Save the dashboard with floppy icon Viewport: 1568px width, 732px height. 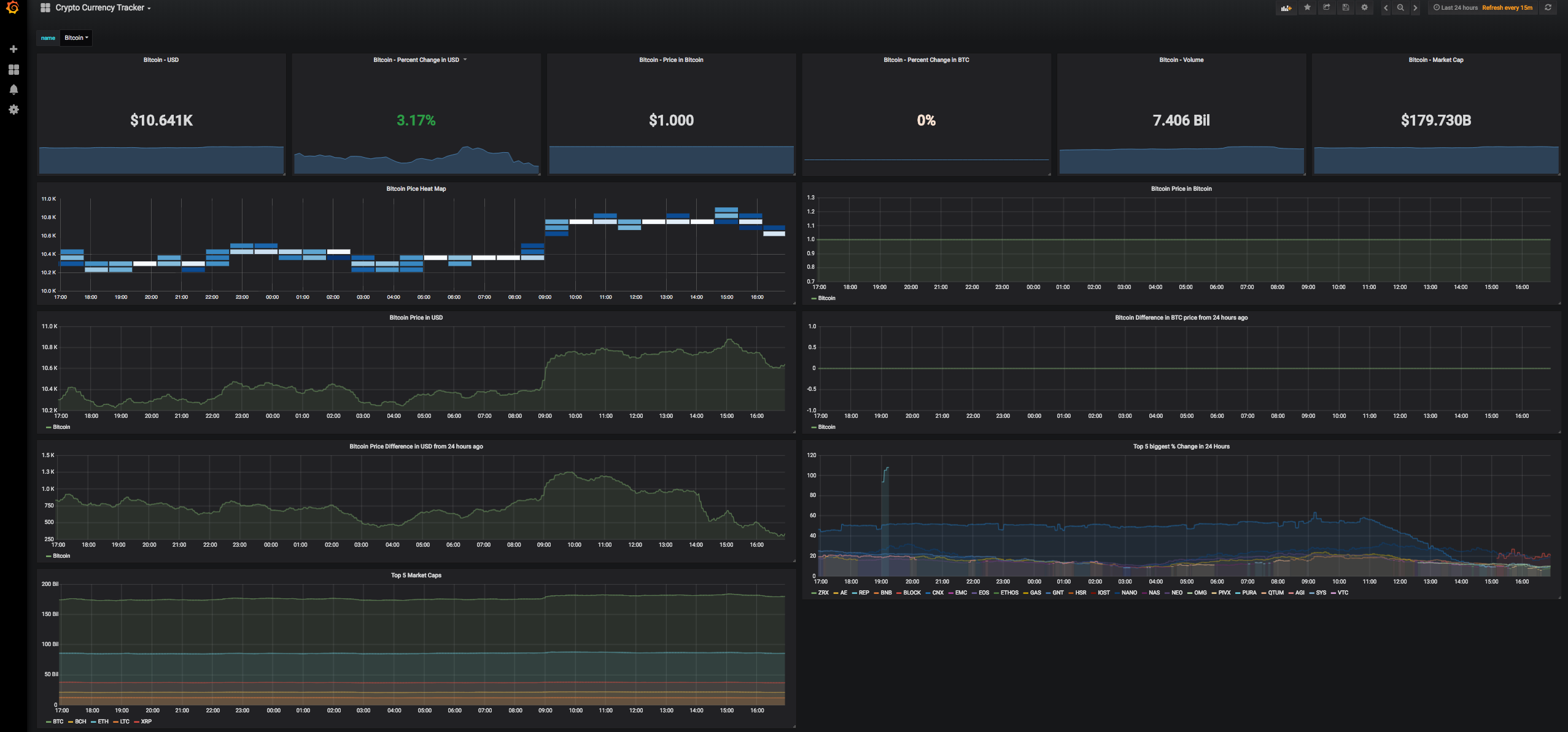(1345, 8)
